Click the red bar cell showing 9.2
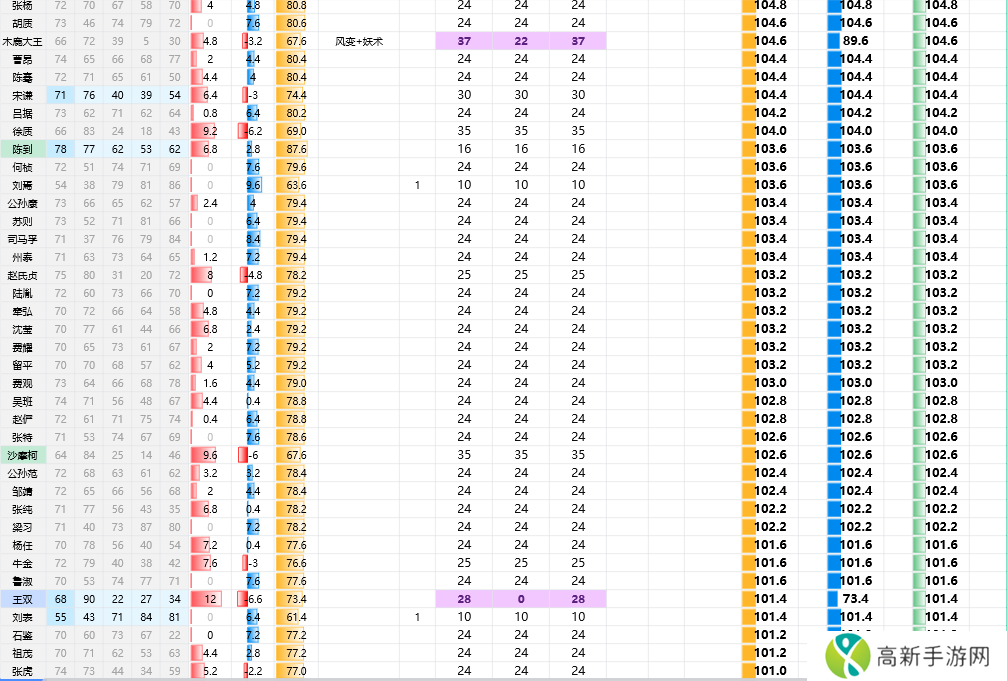 point(210,131)
